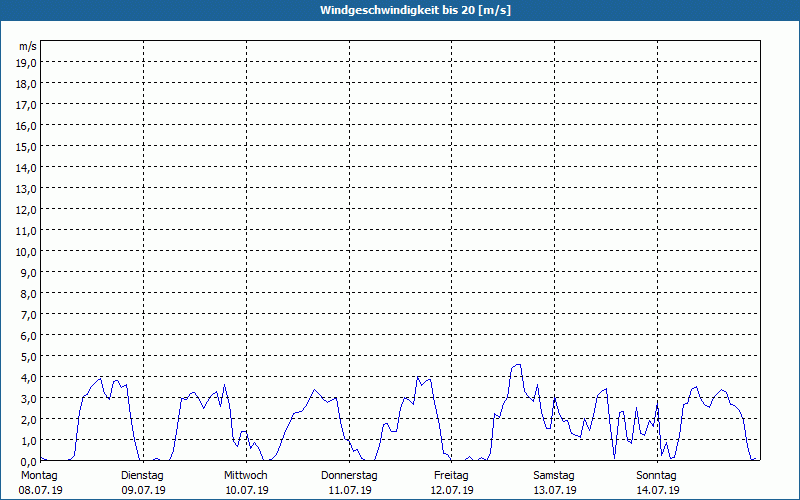Click the 10,0 y-axis tick label
The height and width of the screenshot is (500, 800).
click(27, 252)
